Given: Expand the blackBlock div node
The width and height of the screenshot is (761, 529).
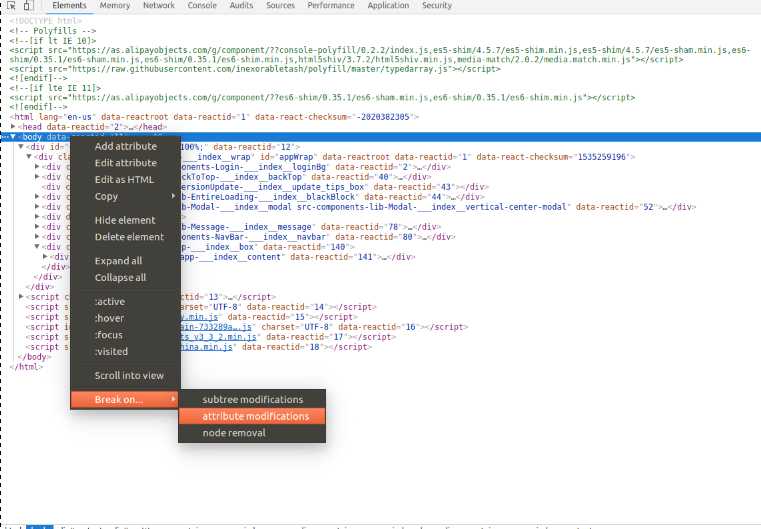Looking at the screenshot, I should 37,197.
